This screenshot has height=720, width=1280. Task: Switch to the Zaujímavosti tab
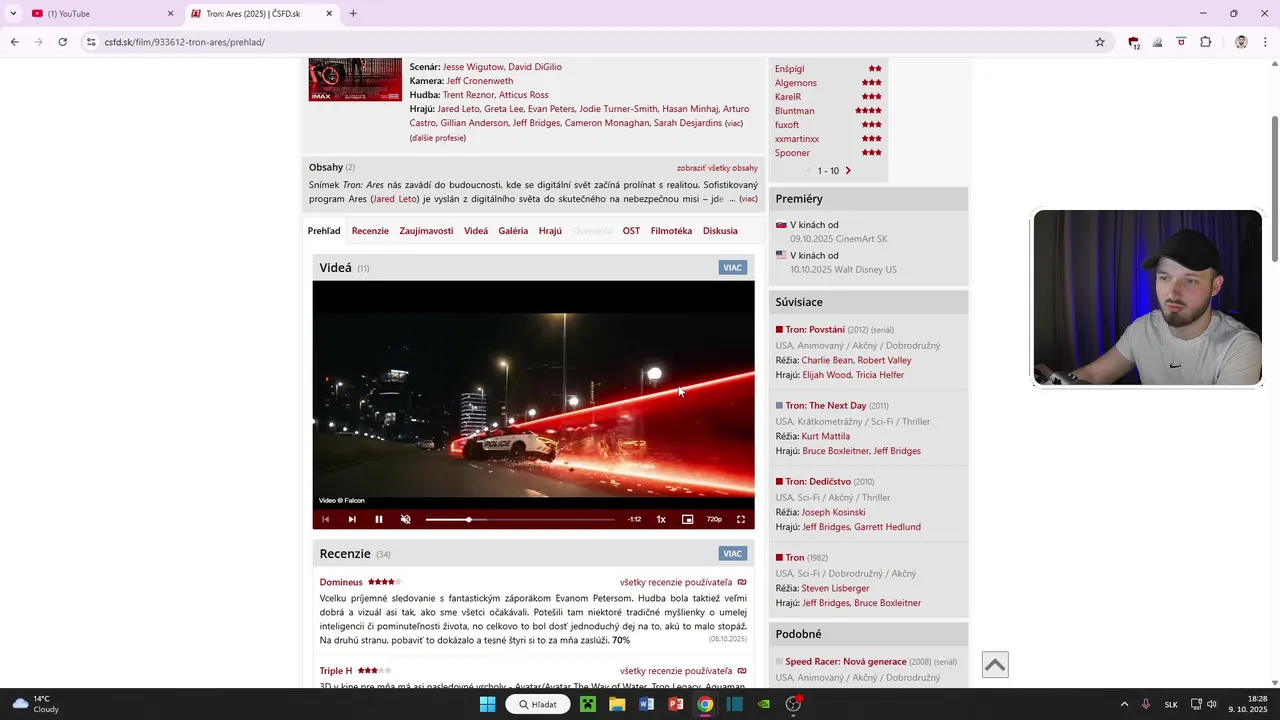click(x=426, y=231)
